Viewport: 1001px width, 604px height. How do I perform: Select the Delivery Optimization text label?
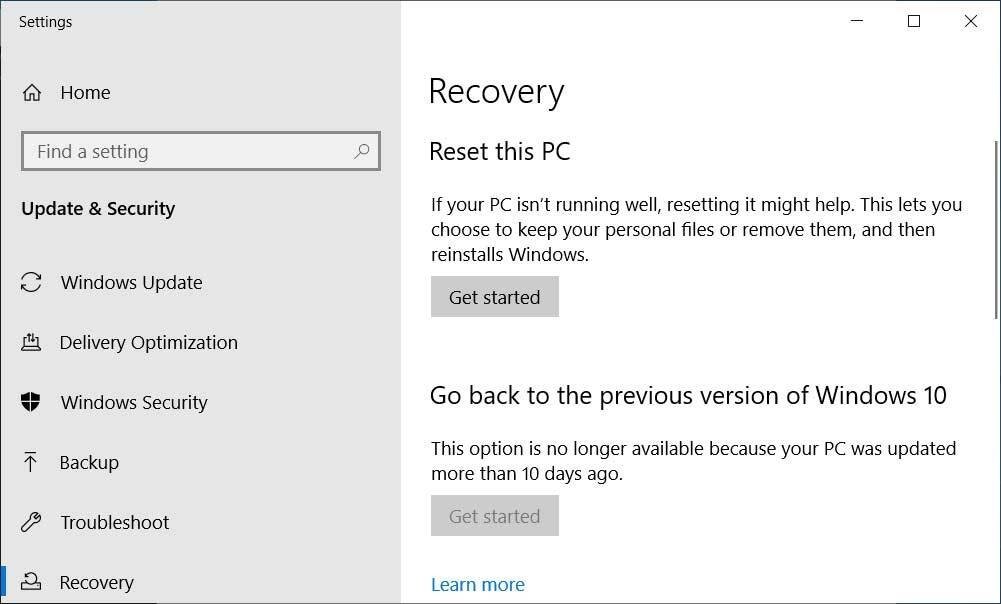pyautogui.click(x=148, y=343)
